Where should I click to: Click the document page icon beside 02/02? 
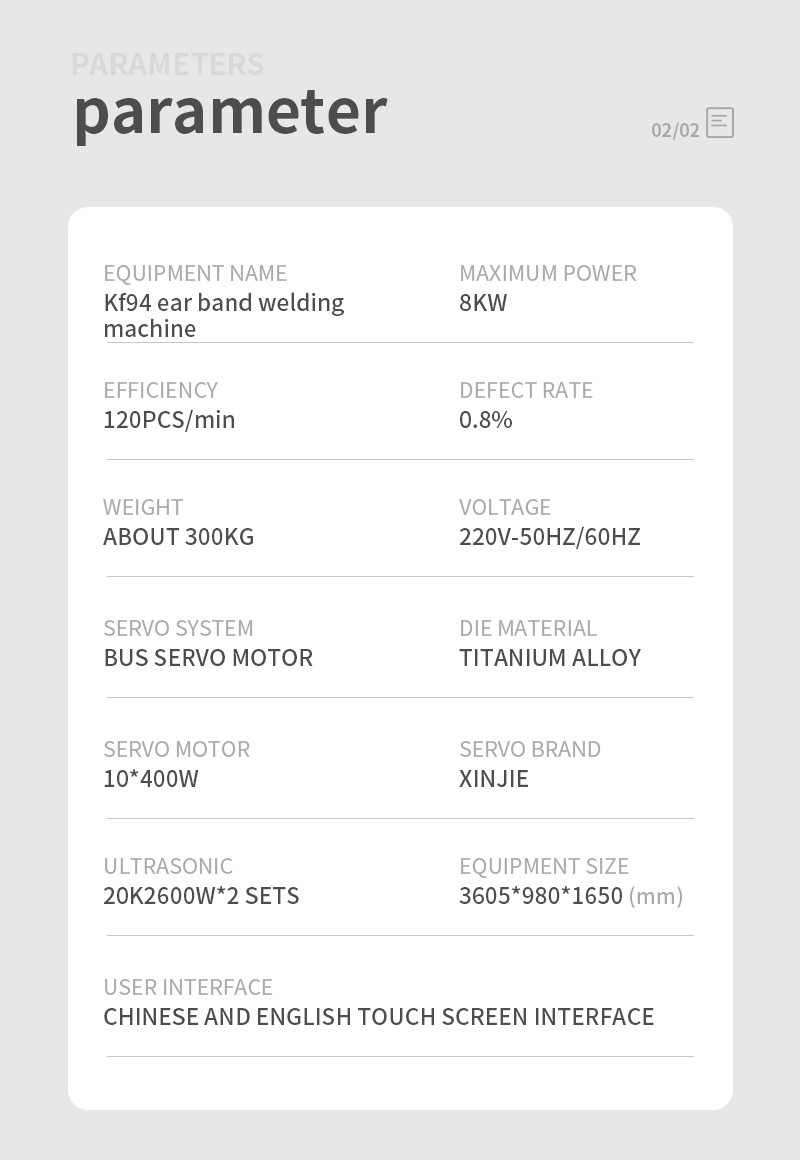719,123
